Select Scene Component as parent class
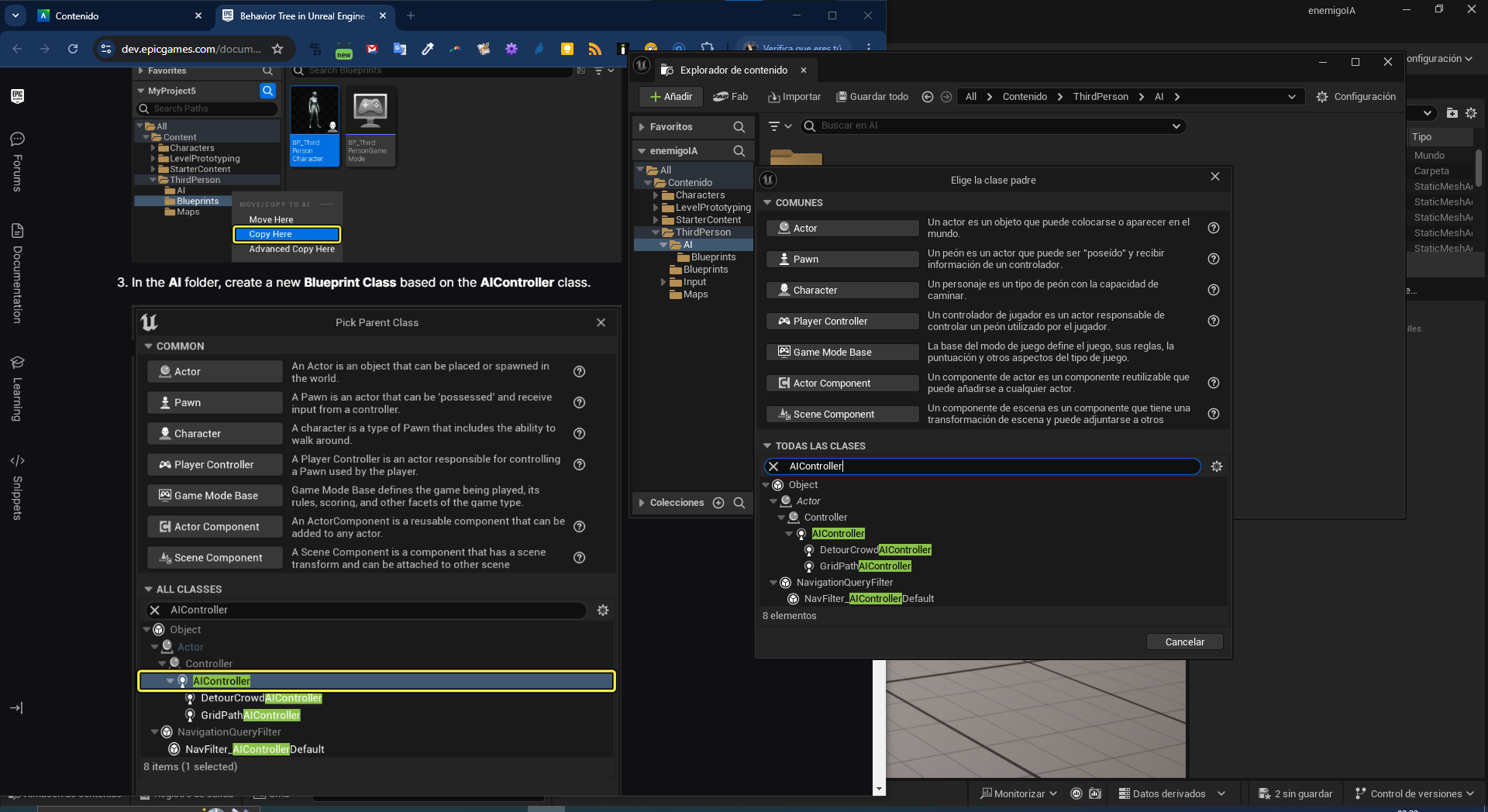 pyautogui.click(x=842, y=414)
